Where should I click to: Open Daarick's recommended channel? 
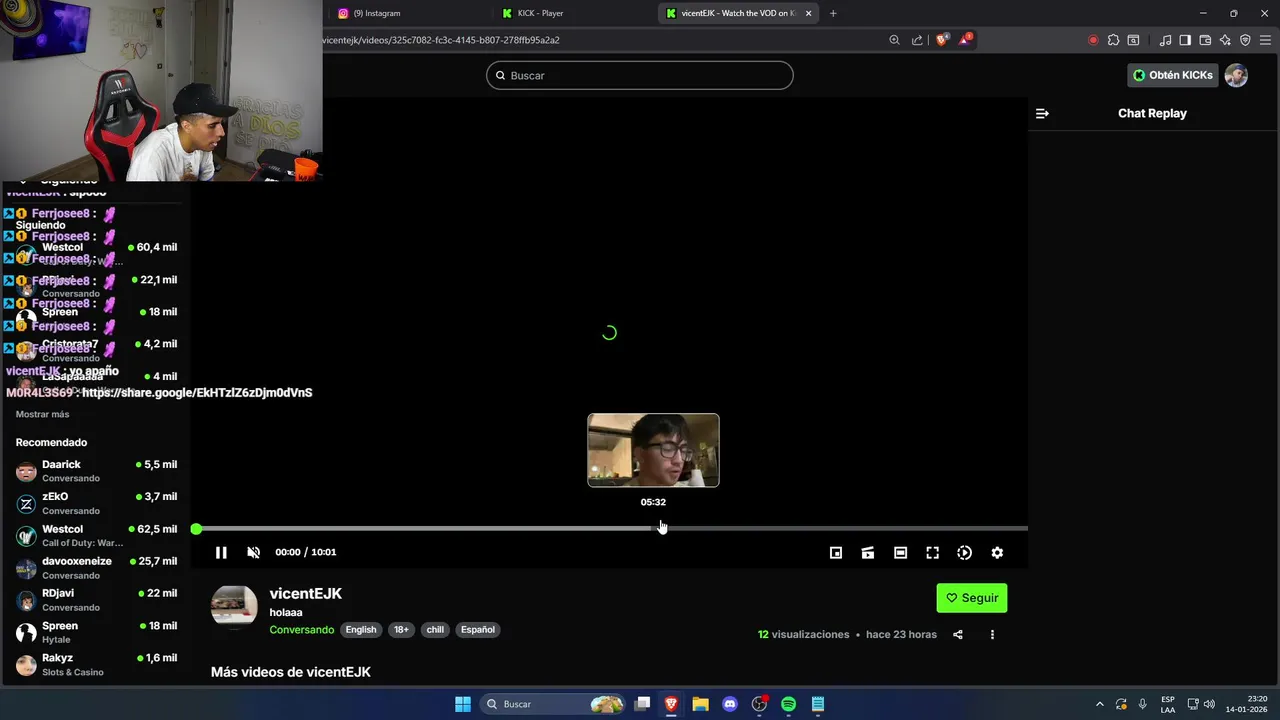point(95,471)
